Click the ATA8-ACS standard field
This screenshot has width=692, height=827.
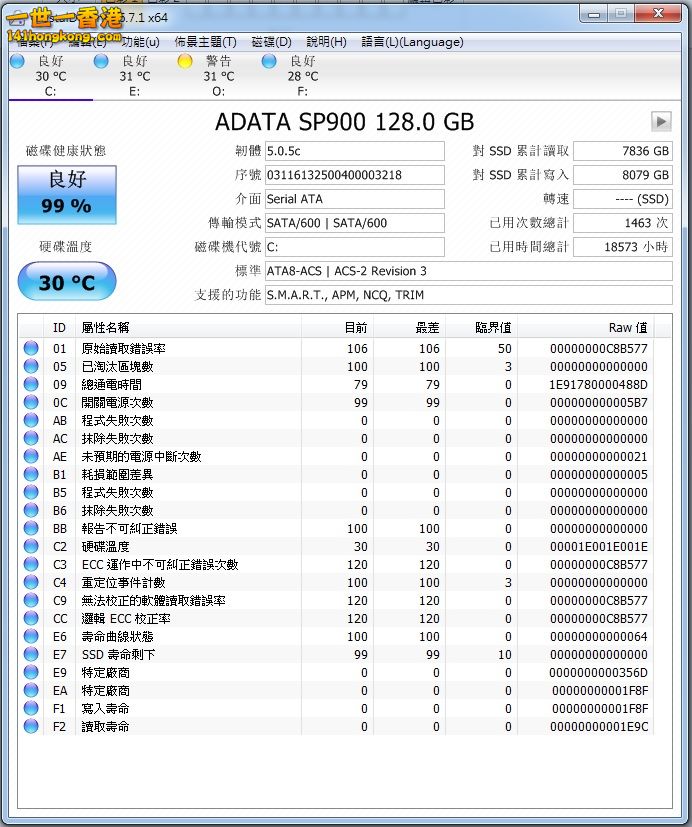[x=468, y=271]
